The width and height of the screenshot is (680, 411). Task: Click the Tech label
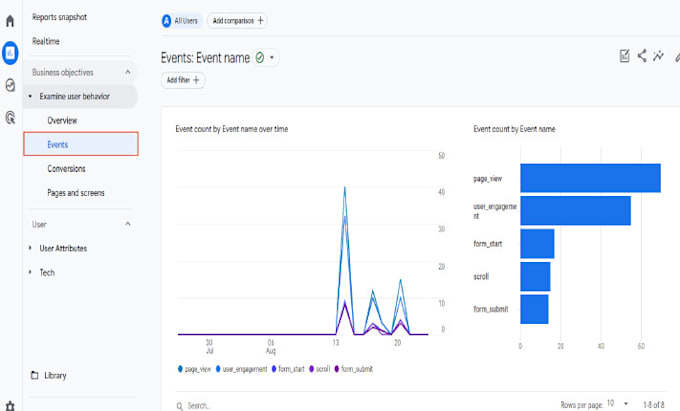tap(47, 273)
